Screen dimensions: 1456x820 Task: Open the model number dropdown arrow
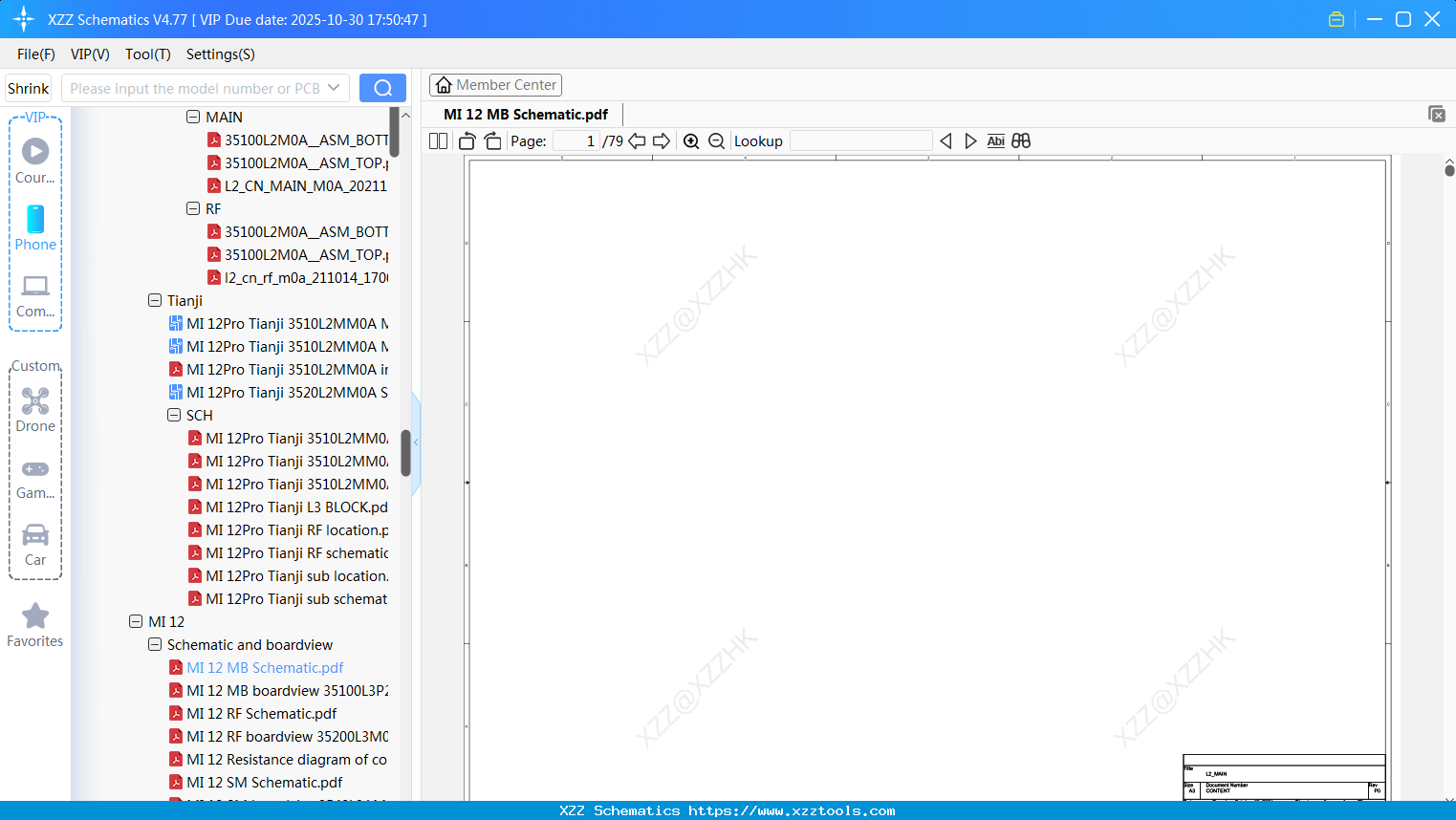tap(334, 87)
